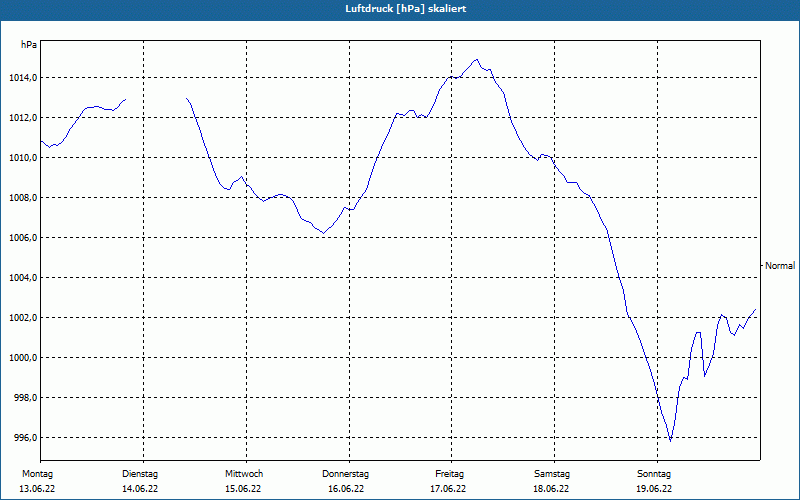Select the 17.06.22 date label
This screenshot has width=800, height=500.
tap(448, 489)
